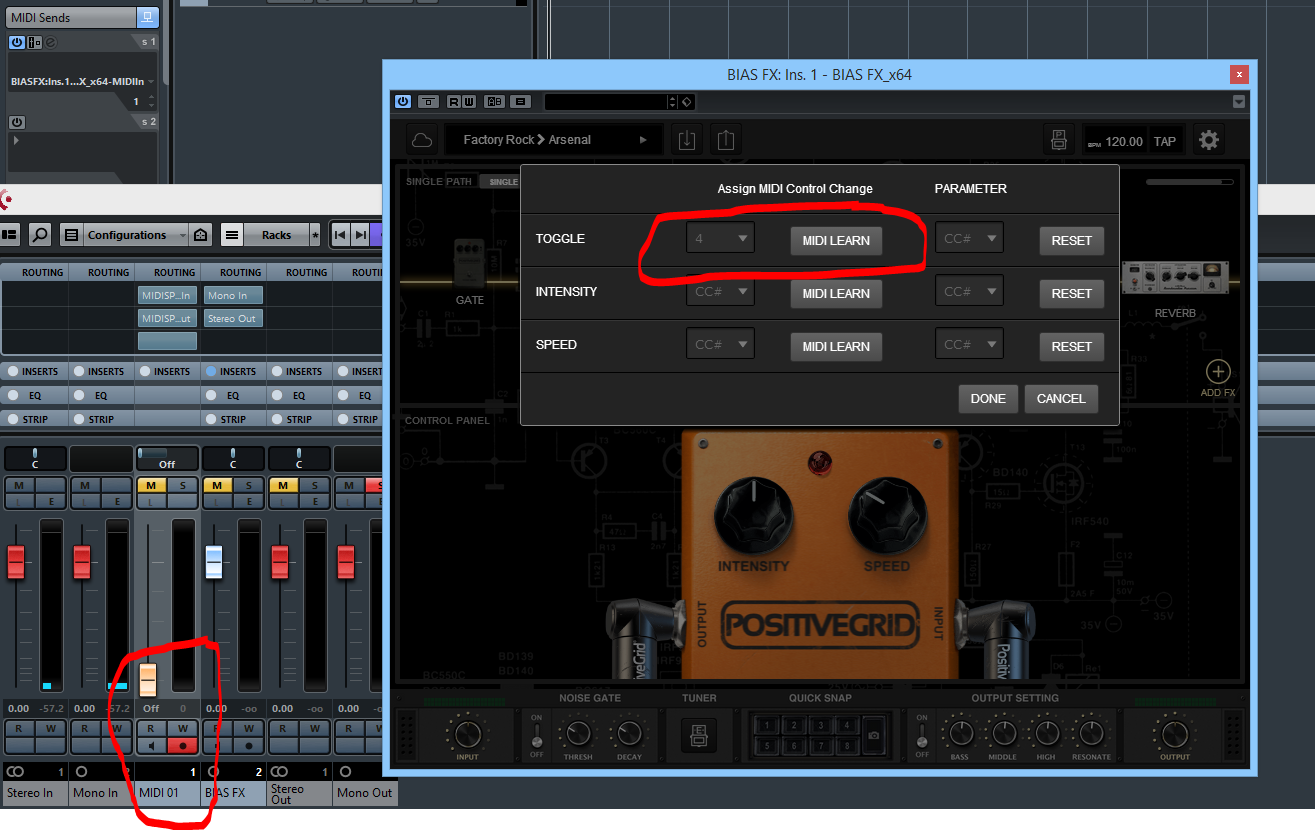This screenshot has width=1315, height=830.
Task: Click the Stereo Out routing slot
Action: (232, 318)
